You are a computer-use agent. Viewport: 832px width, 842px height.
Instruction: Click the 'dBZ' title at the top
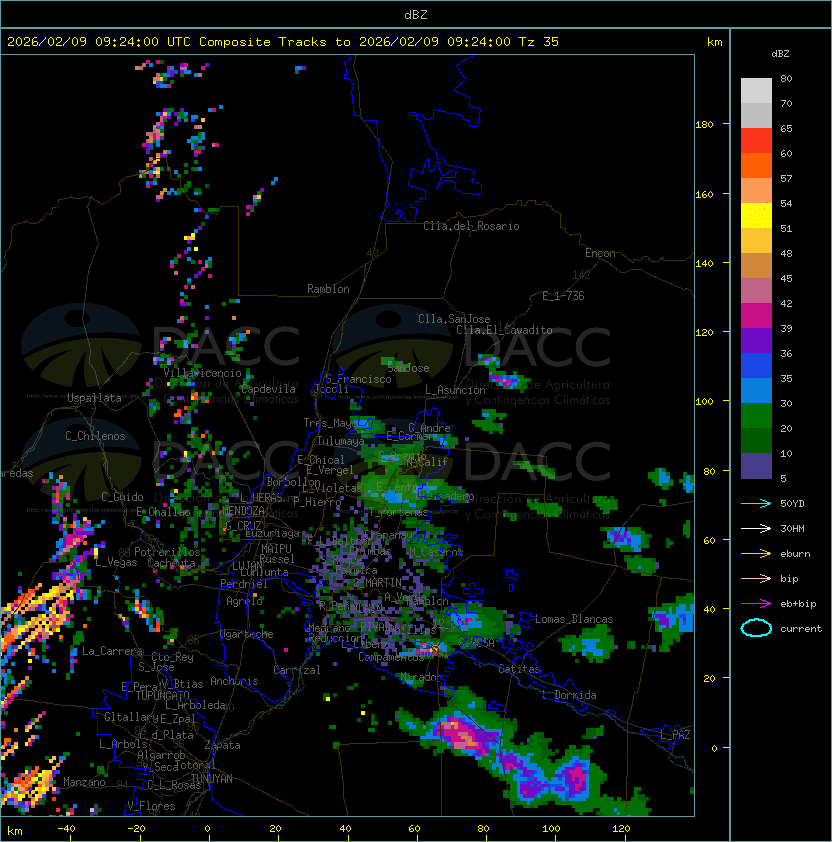(x=416, y=14)
